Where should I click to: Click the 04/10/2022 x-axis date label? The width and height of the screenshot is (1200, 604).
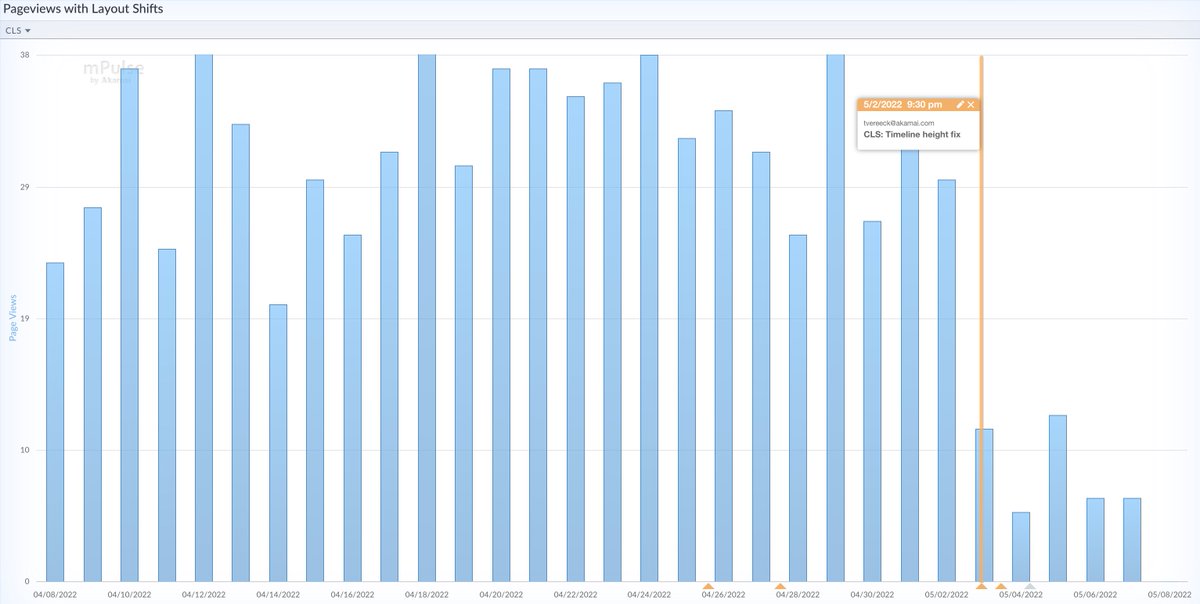129,594
